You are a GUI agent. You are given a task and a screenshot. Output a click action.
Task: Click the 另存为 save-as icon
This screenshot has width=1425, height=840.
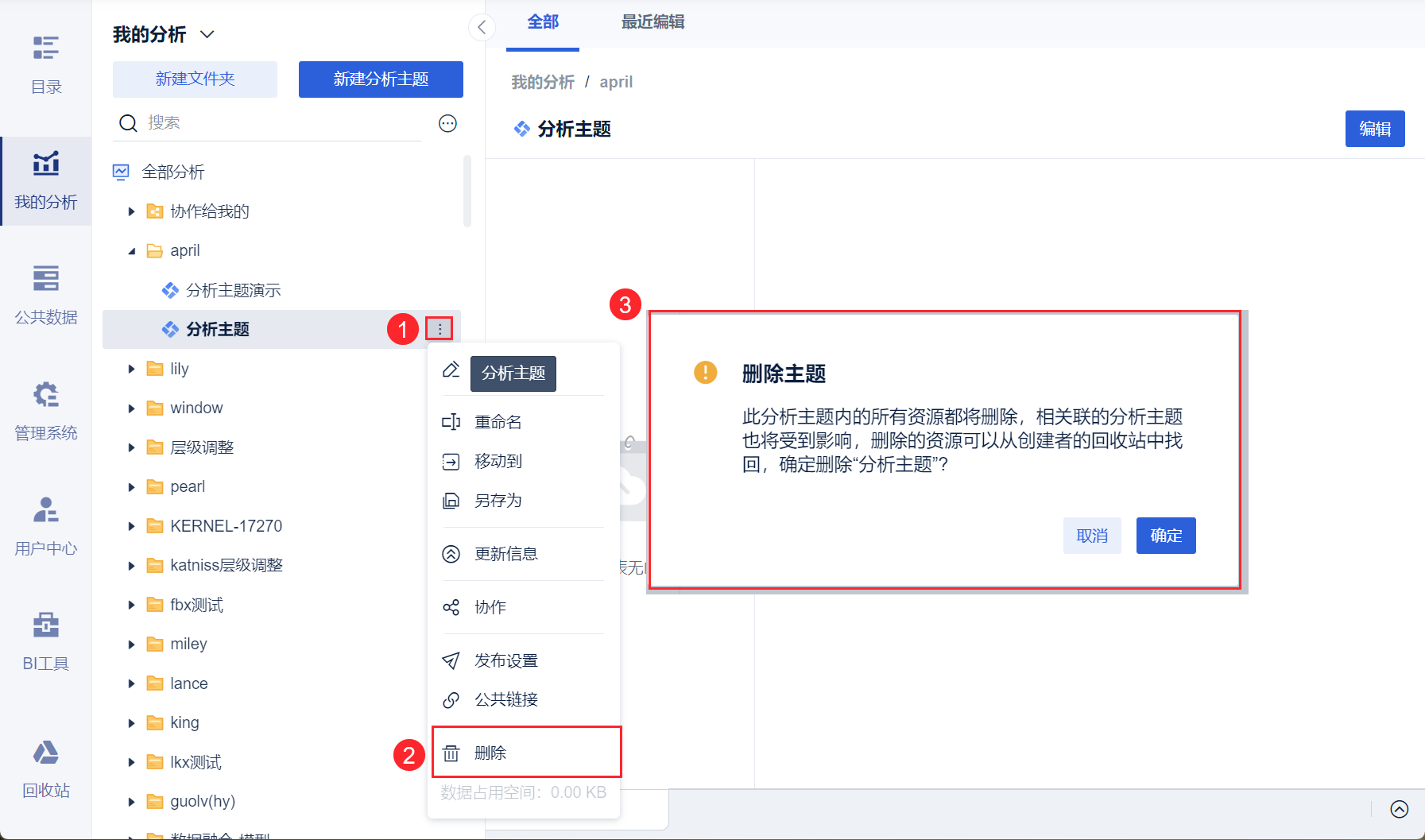[451, 501]
